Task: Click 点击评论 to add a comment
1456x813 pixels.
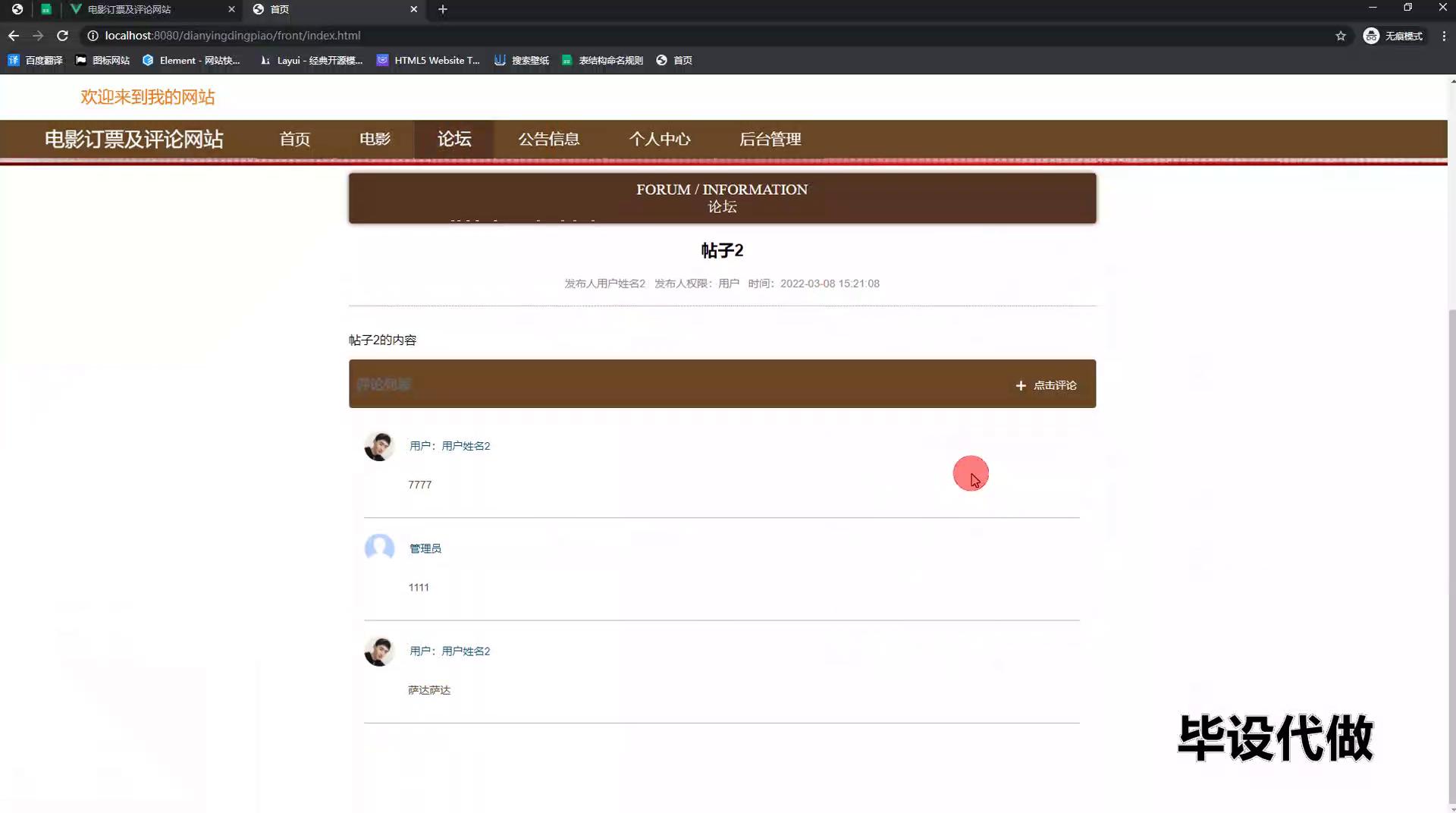Action: tap(1046, 385)
